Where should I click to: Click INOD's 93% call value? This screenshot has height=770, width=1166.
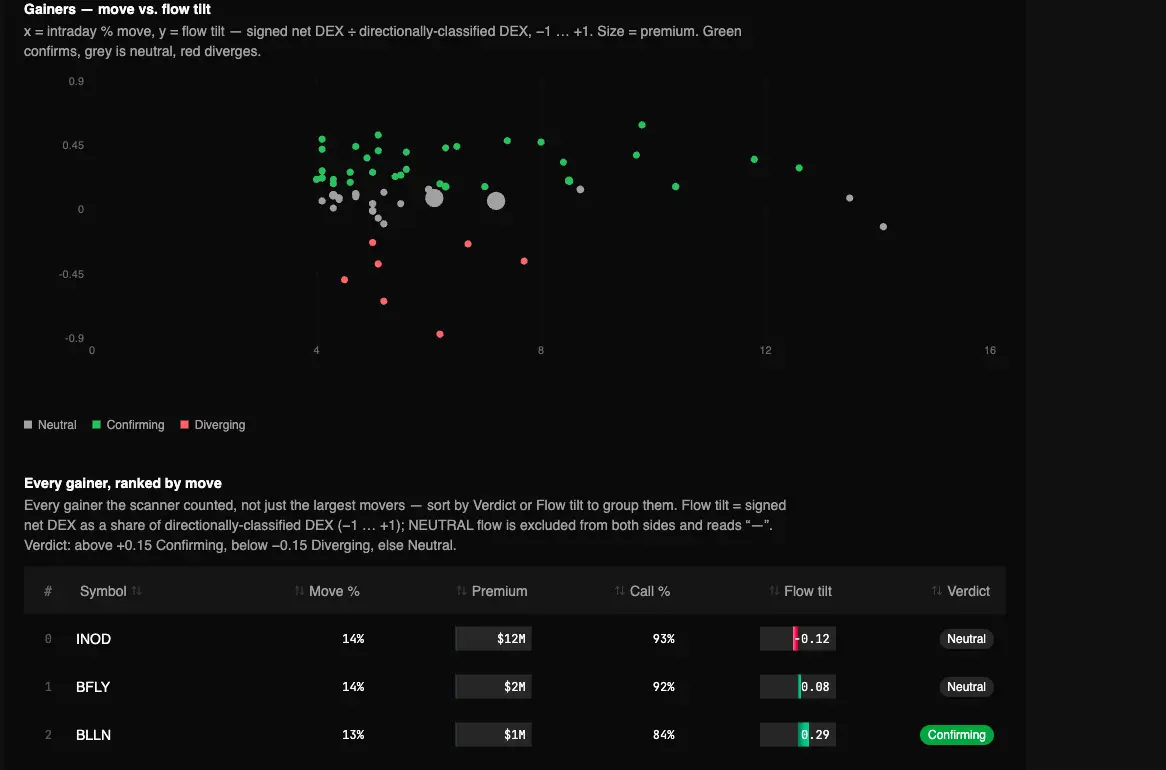[663, 639]
